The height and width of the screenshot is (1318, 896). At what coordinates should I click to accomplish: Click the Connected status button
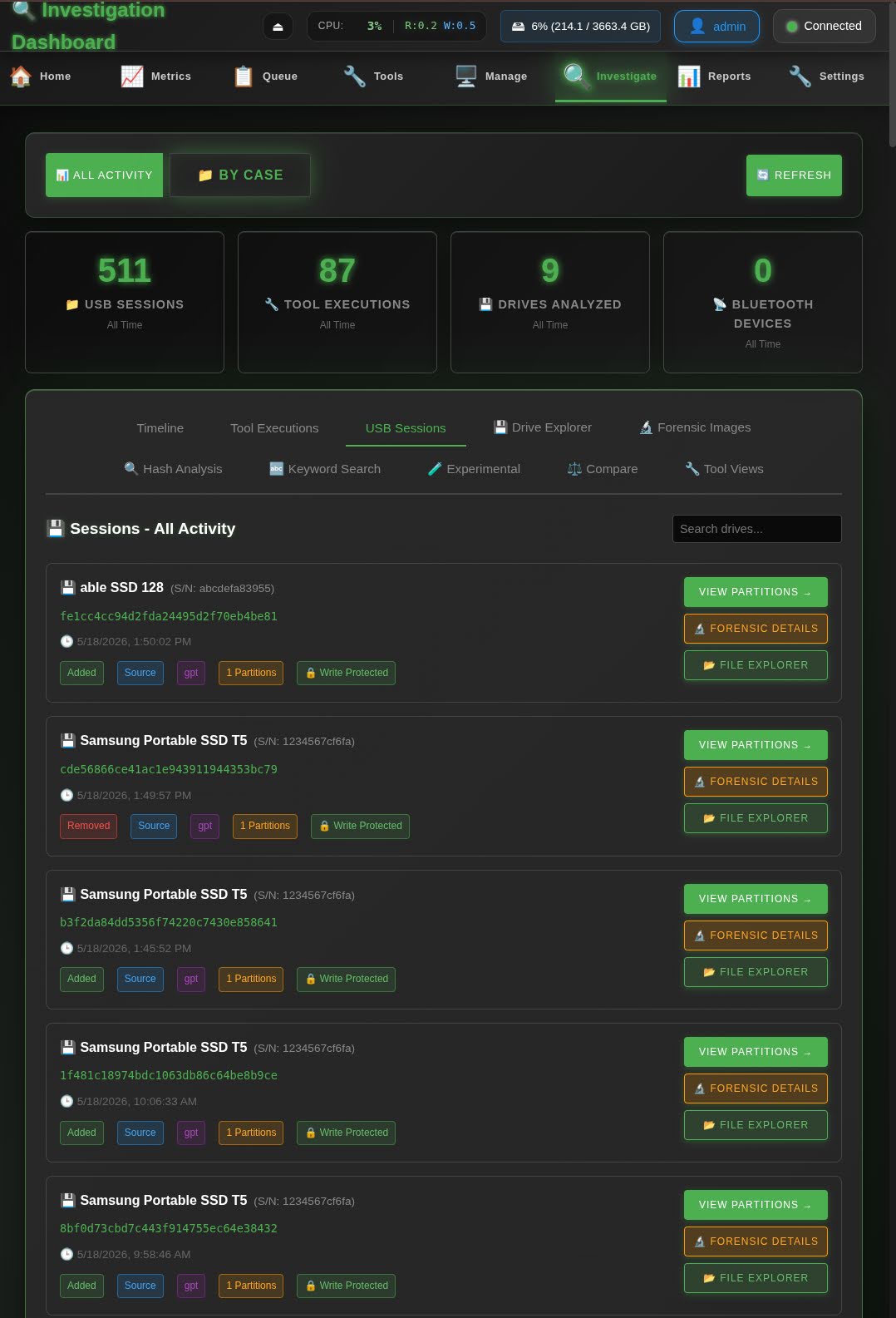824,27
